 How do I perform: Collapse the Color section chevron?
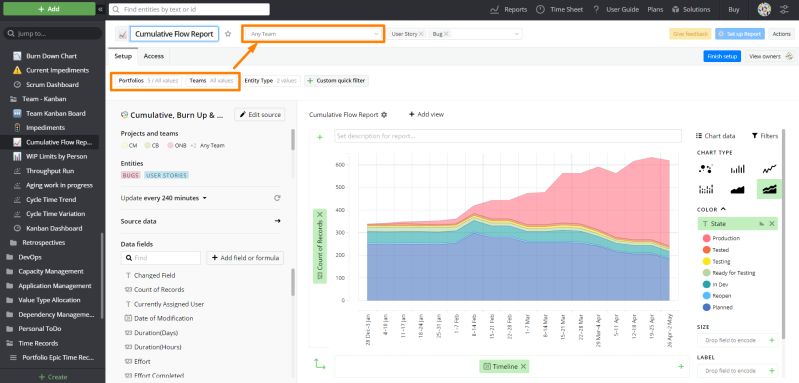point(723,209)
